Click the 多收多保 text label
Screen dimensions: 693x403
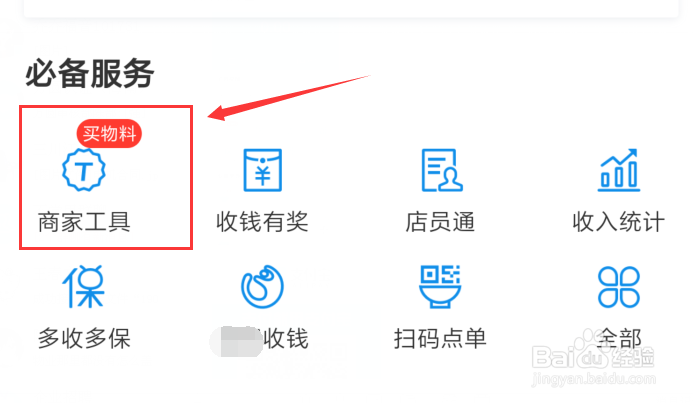(84, 339)
